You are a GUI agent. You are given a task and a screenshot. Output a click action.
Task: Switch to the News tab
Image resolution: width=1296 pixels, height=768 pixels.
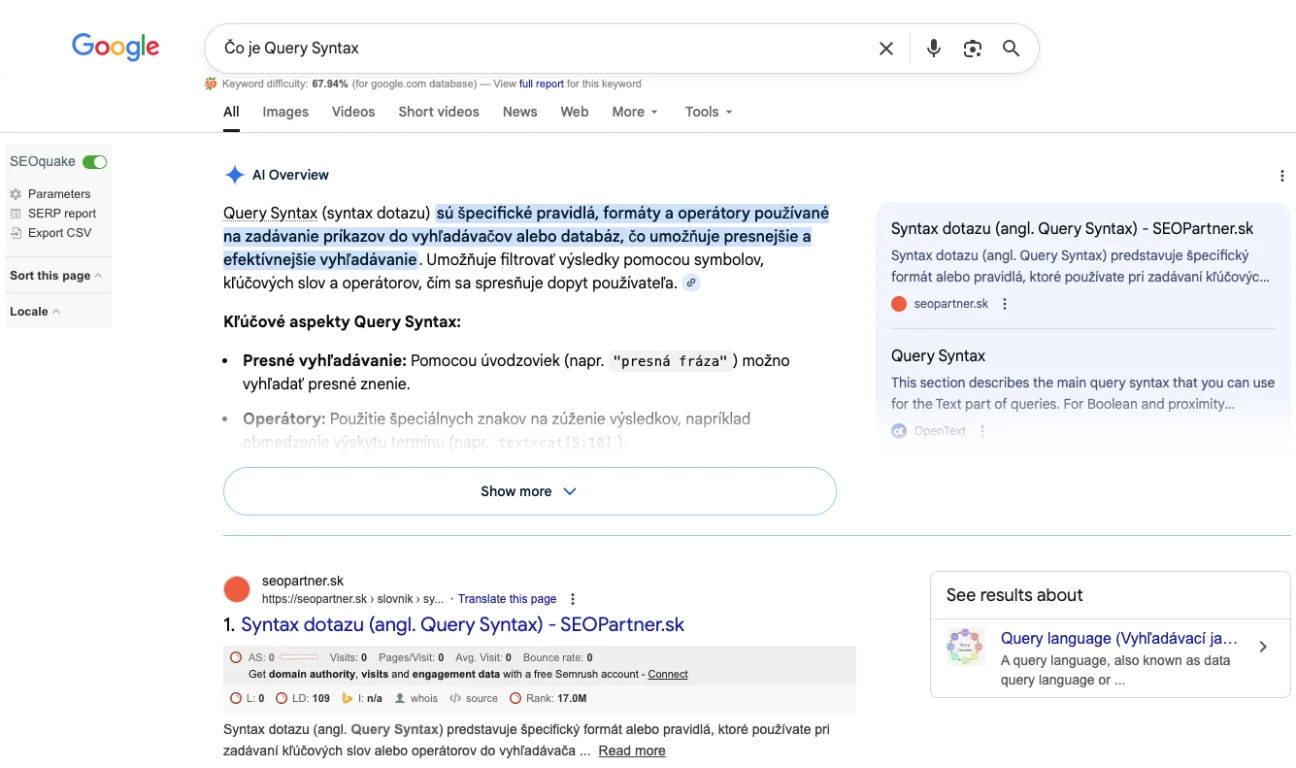click(x=519, y=112)
